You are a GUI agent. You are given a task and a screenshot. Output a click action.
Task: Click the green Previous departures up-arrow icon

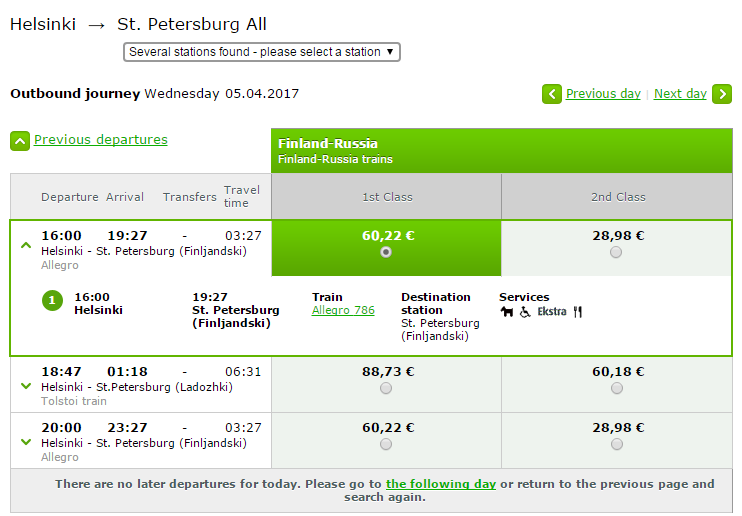tap(20, 141)
